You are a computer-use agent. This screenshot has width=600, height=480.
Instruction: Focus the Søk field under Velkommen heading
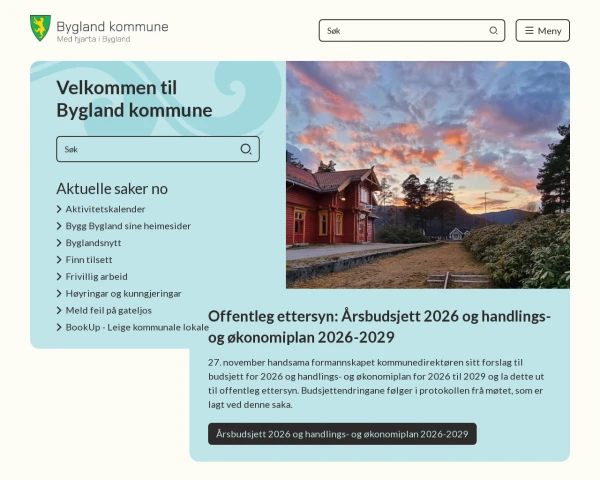point(158,149)
